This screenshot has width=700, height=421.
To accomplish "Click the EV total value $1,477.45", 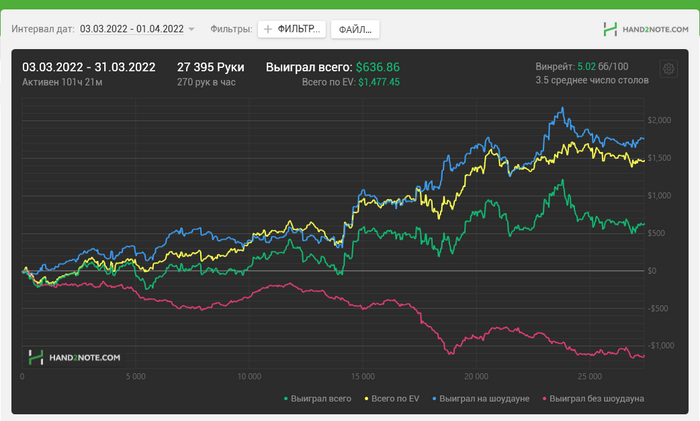I will pos(379,82).
